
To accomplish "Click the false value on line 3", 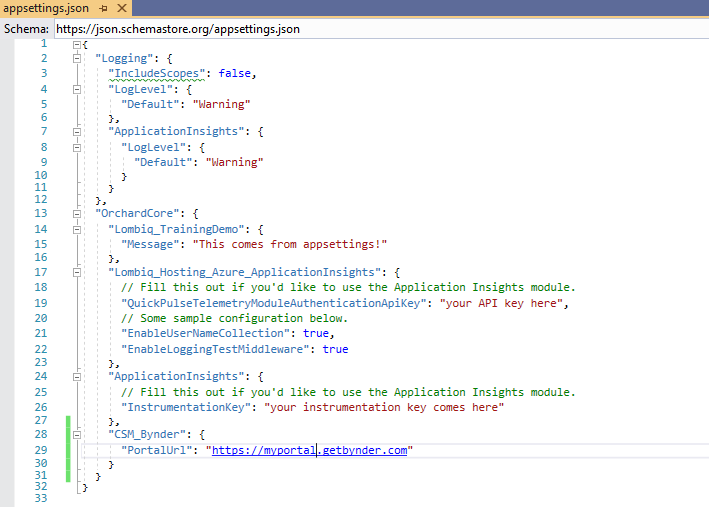I will 235,73.
